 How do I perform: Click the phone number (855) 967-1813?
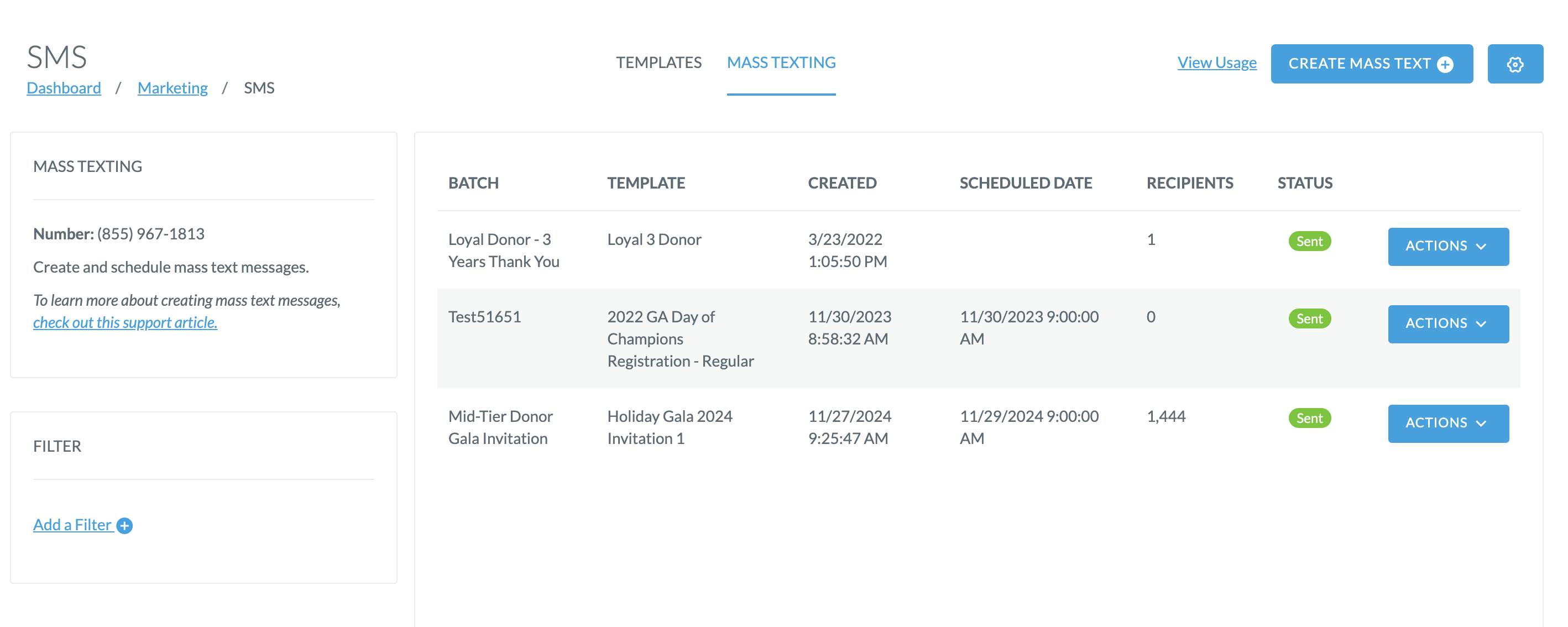coord(150,234)
